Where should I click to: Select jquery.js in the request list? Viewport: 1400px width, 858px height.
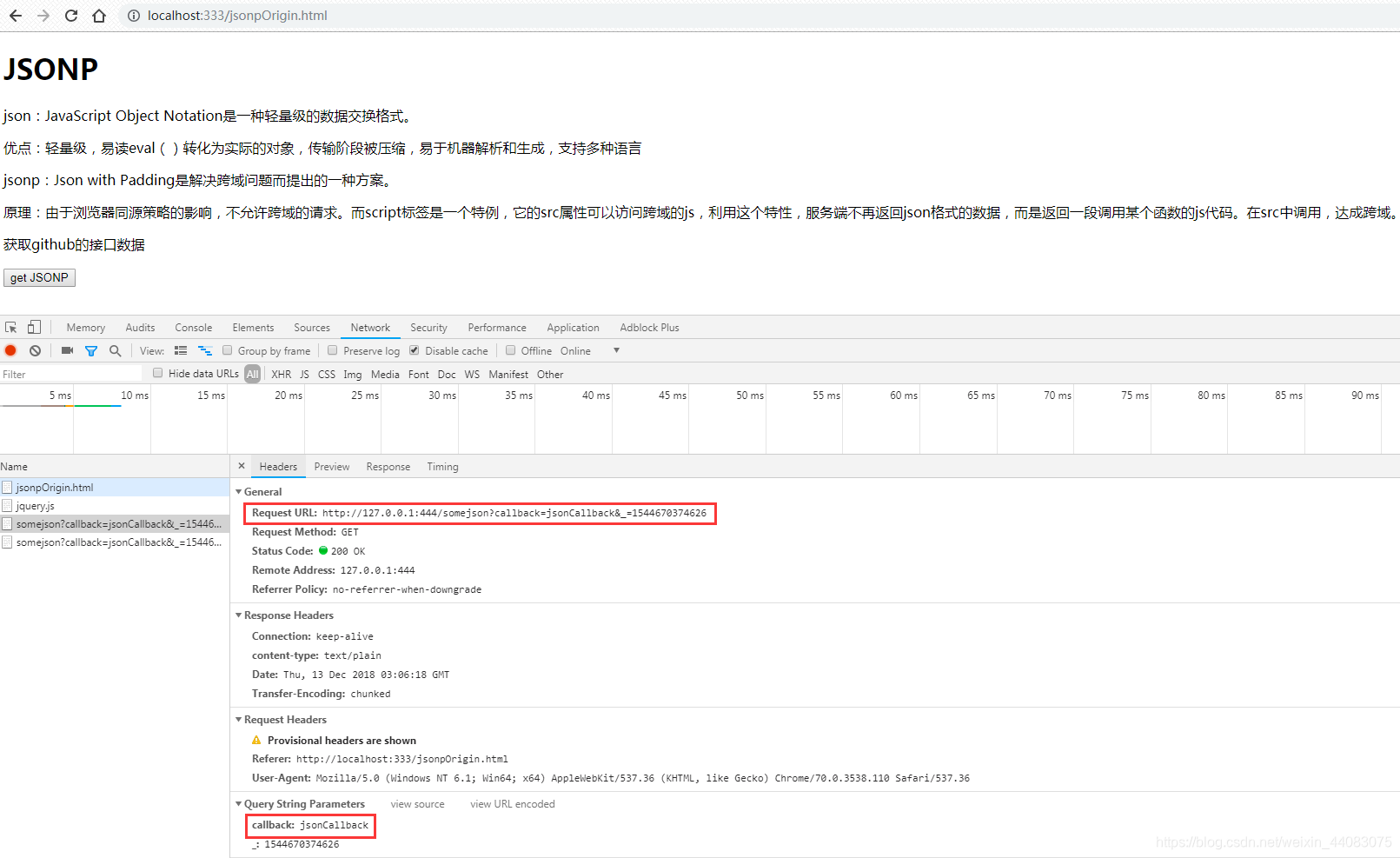(115, 506)
